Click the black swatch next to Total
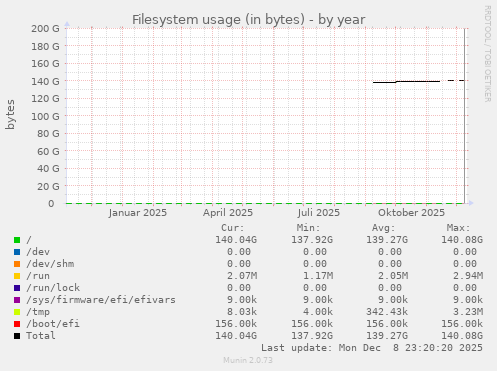497x371 pixels. click(x=17, y=336)
